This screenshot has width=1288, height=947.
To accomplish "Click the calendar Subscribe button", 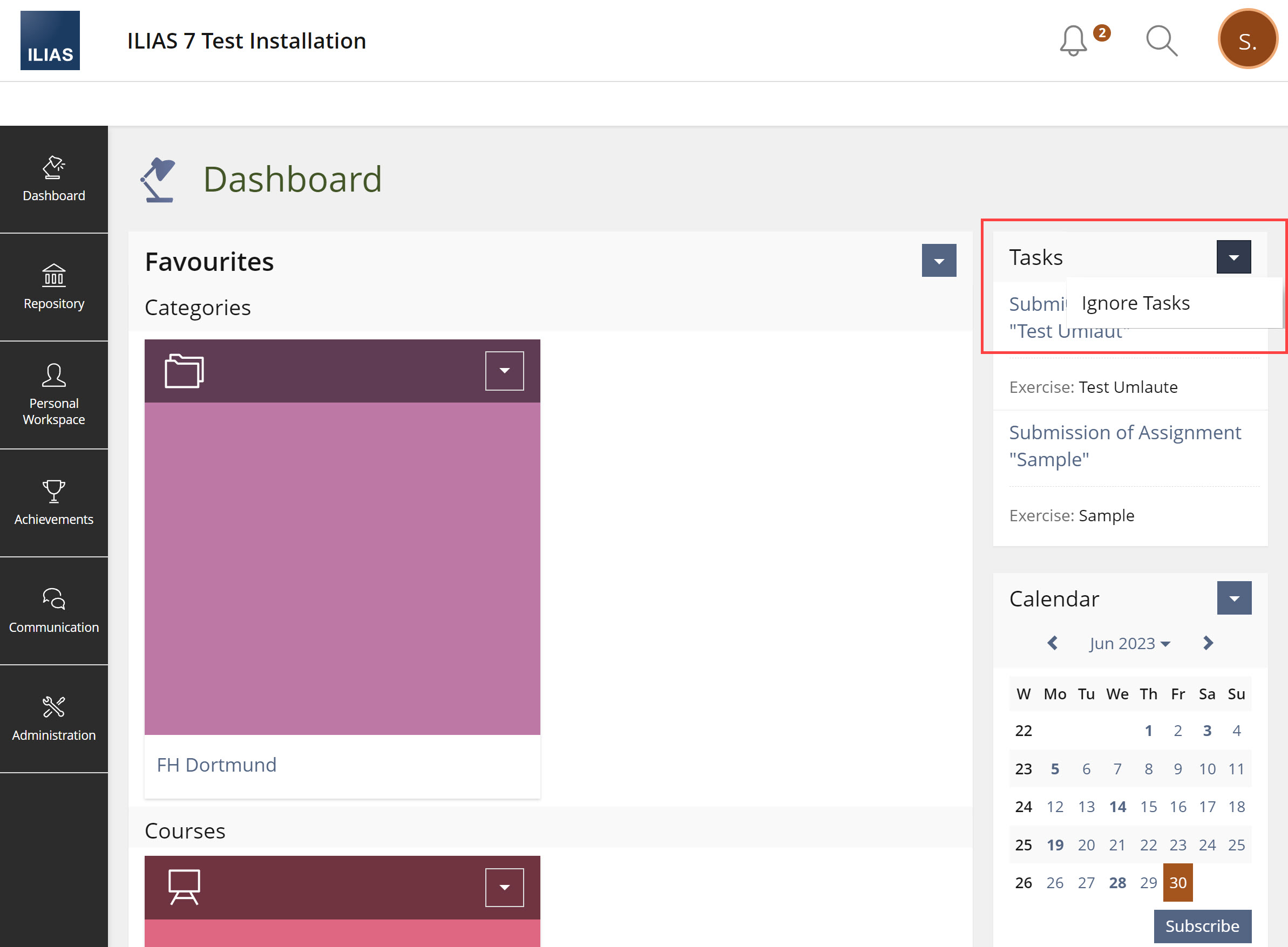I will point(1202,926).
